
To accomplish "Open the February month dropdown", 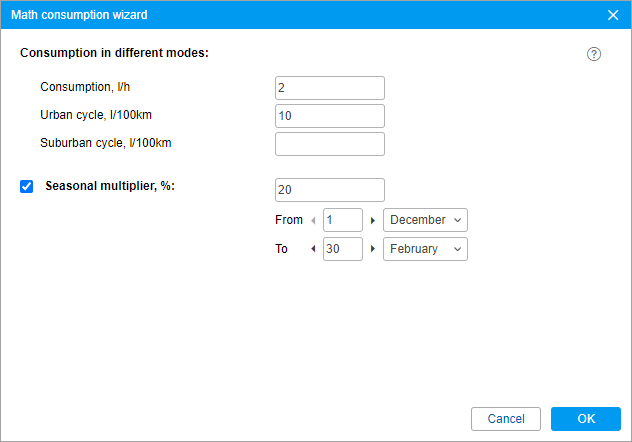I will [x=425, y=249].
